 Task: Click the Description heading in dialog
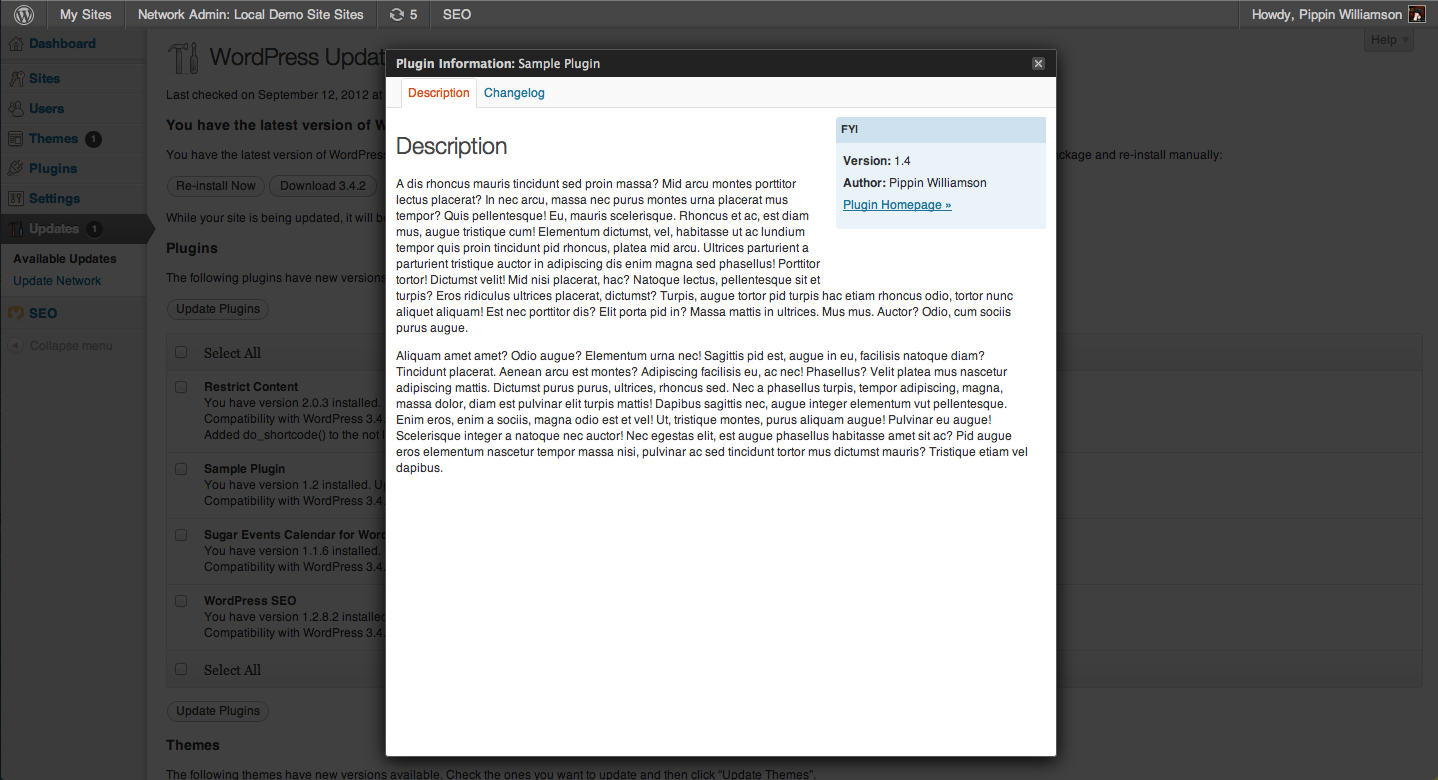452,146
